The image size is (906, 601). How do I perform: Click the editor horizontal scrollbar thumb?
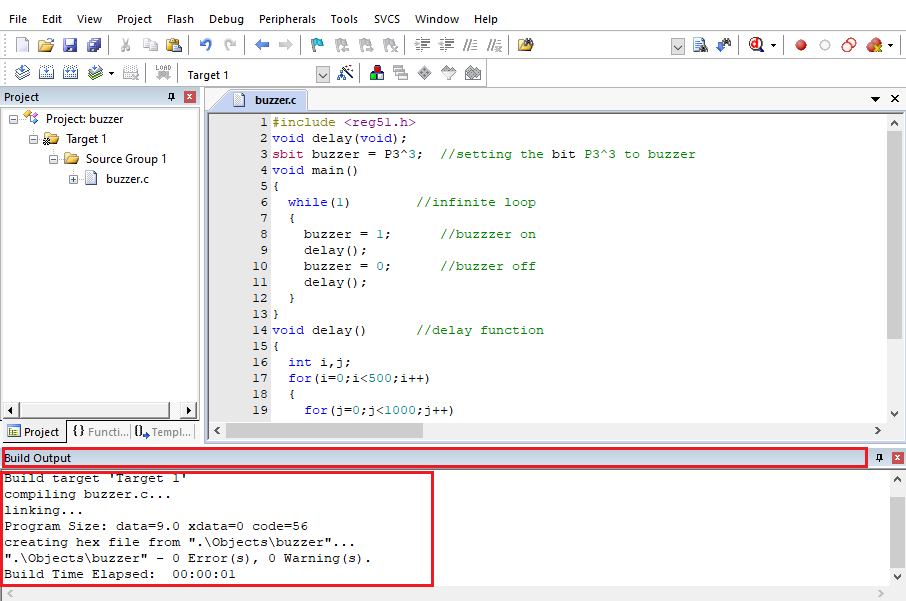(x=324, y=431)
